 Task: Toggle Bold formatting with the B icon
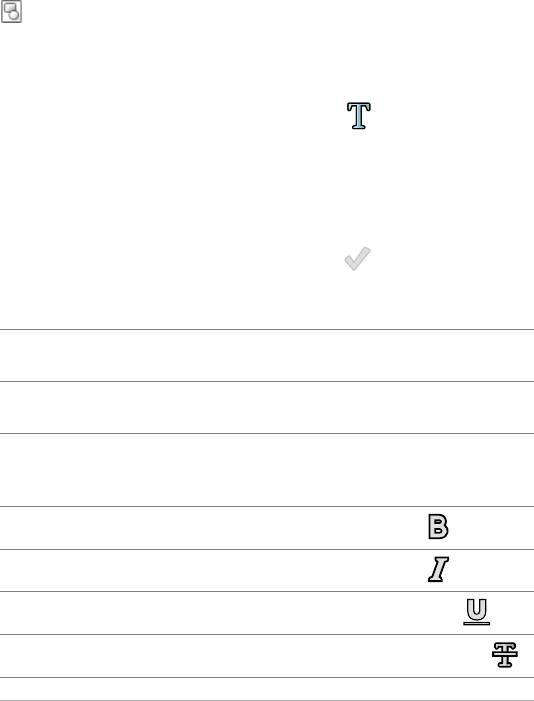point(438,527)
